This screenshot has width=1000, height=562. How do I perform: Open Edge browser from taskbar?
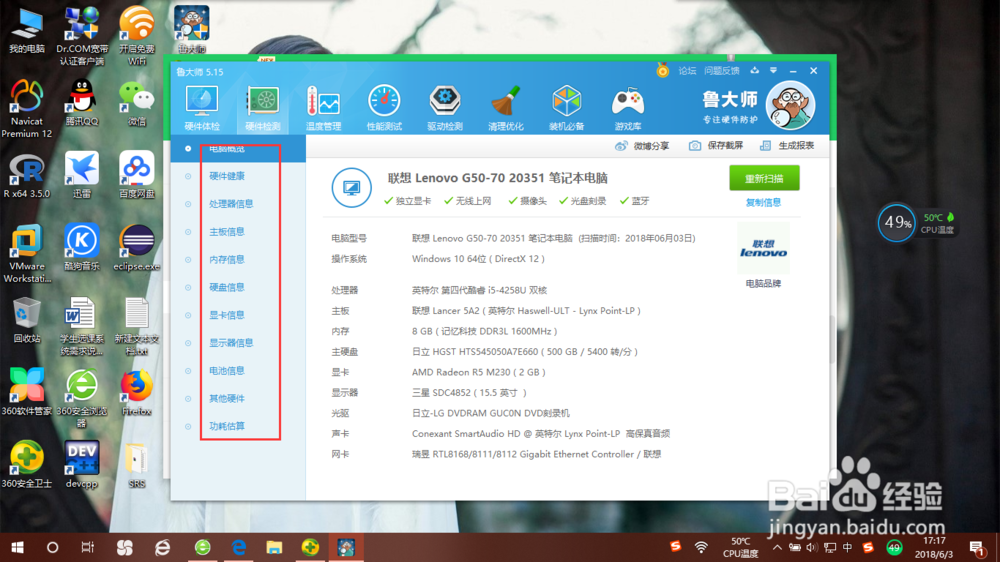(239, 547)
